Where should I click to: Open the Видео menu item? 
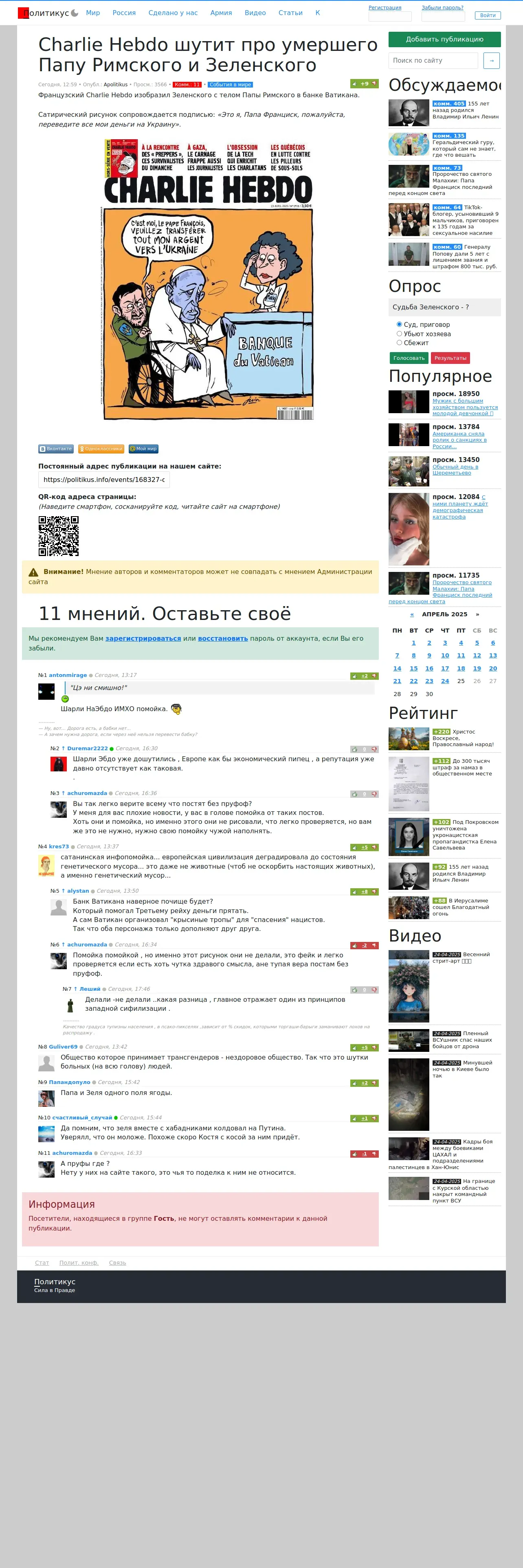click(255, 13)
